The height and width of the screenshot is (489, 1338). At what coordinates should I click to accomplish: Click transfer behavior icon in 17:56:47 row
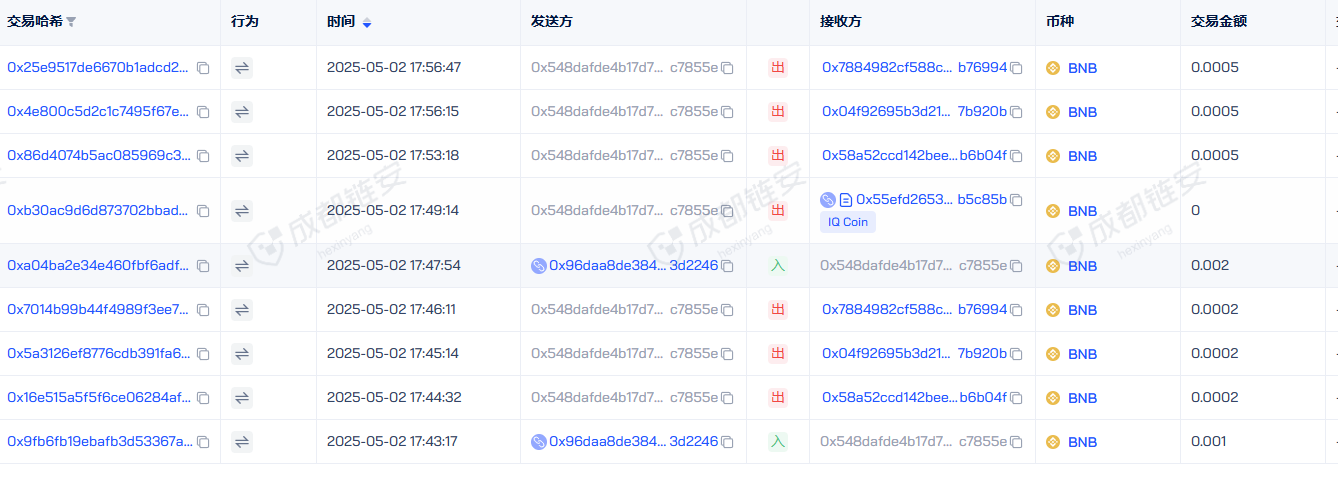242,68
